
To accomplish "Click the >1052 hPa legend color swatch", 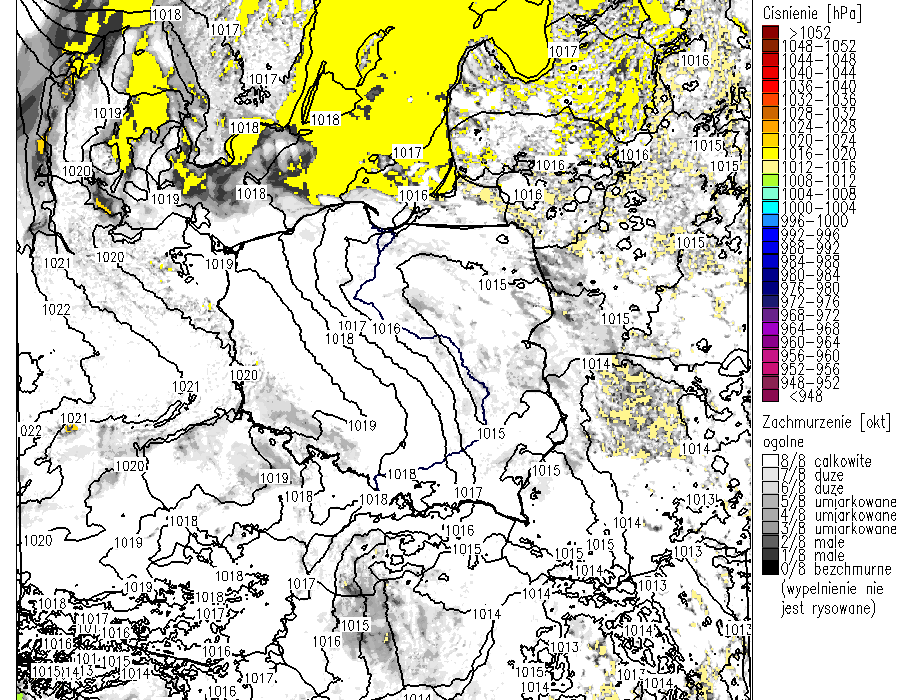I will click(770, 32).
